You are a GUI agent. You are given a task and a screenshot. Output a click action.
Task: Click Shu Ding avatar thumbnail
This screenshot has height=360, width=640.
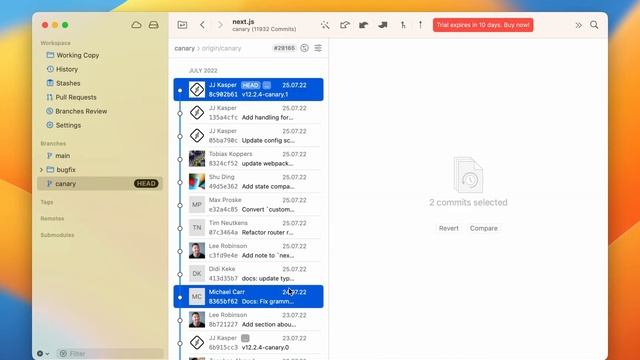(197, 182)
